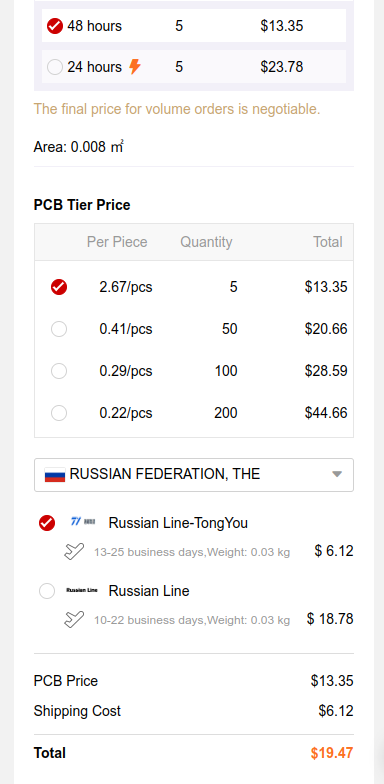Select Russian Line-TongYou shipping method

point(47,523)
